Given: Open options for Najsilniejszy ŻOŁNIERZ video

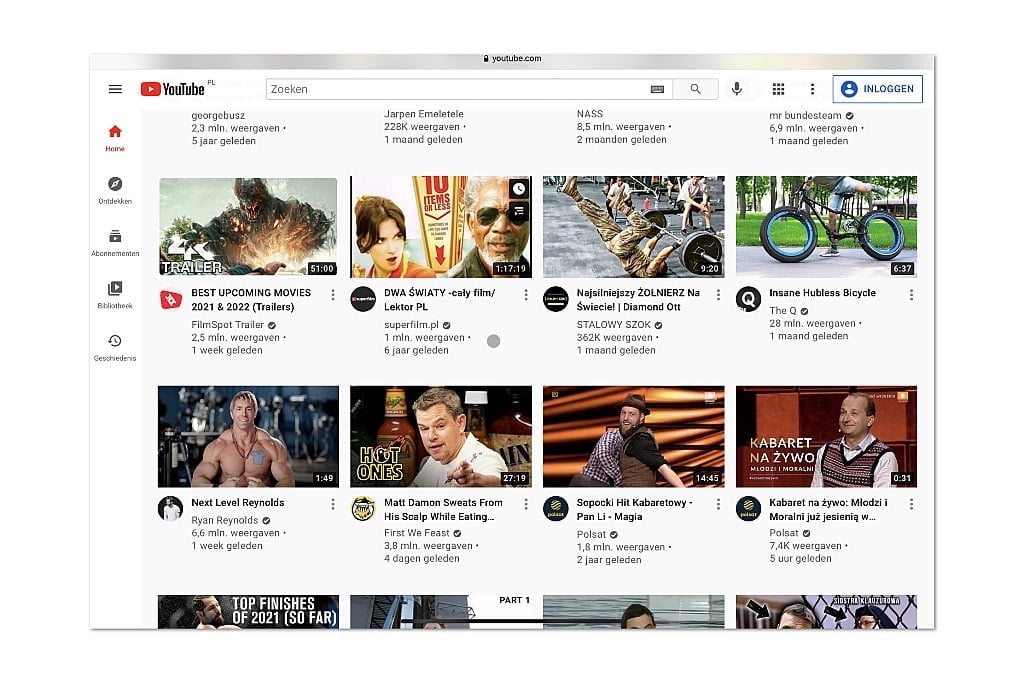Looking at the screenshot, I should 718,295.
